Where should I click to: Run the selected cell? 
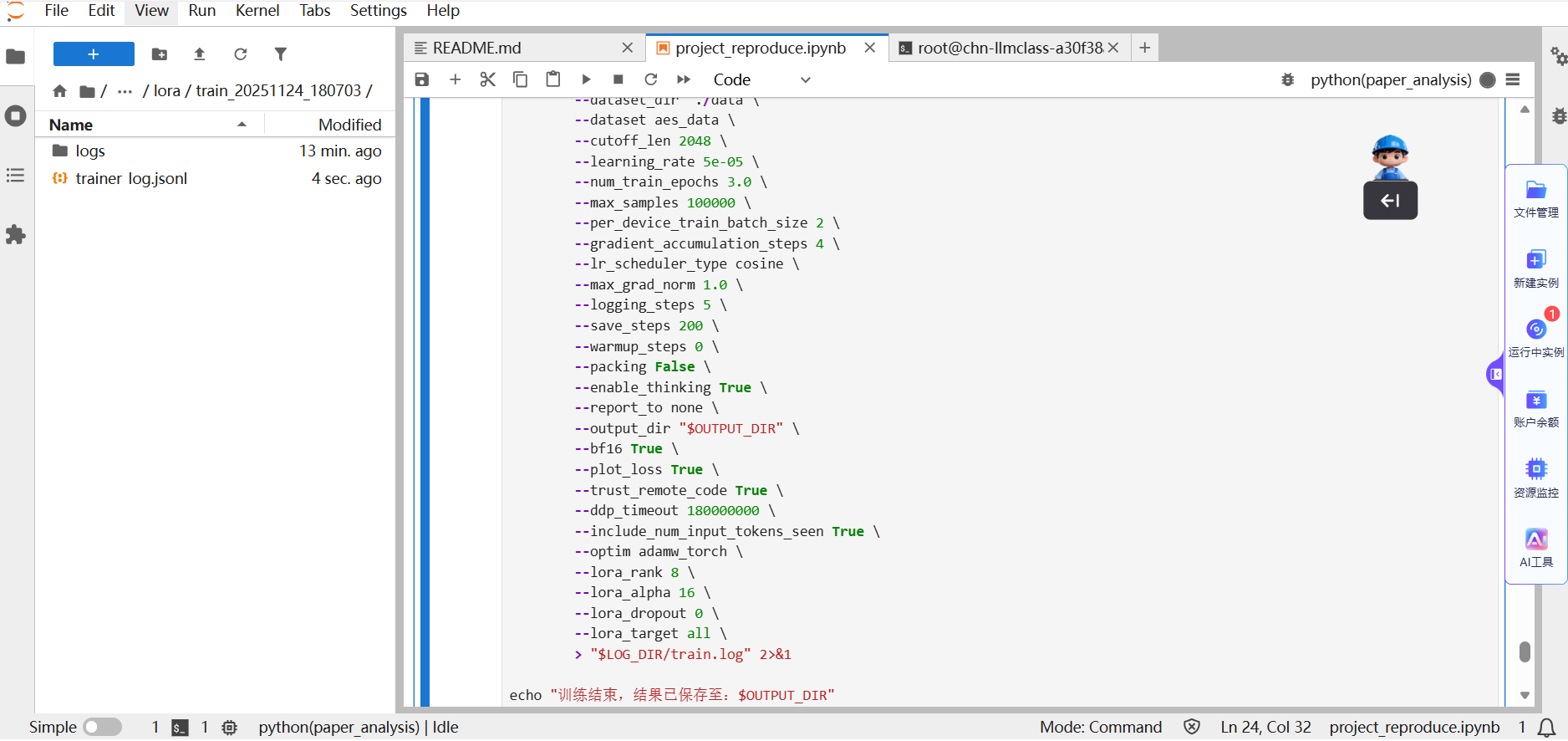586,79
